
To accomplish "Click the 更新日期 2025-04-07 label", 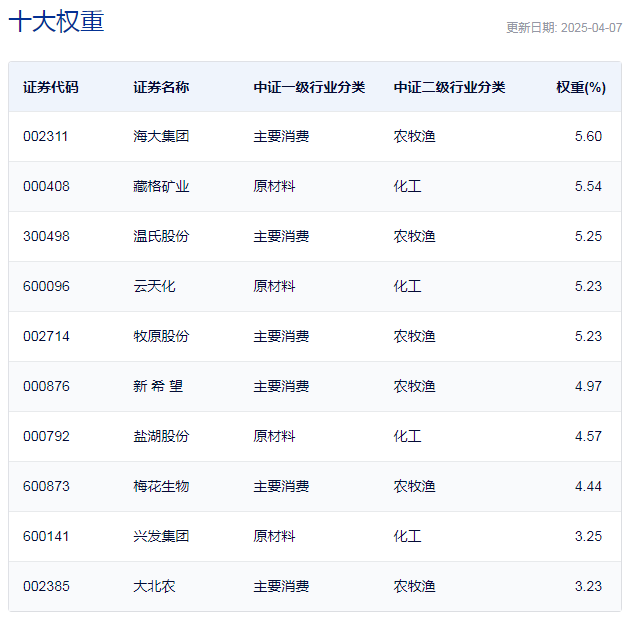I will [563, 28].
